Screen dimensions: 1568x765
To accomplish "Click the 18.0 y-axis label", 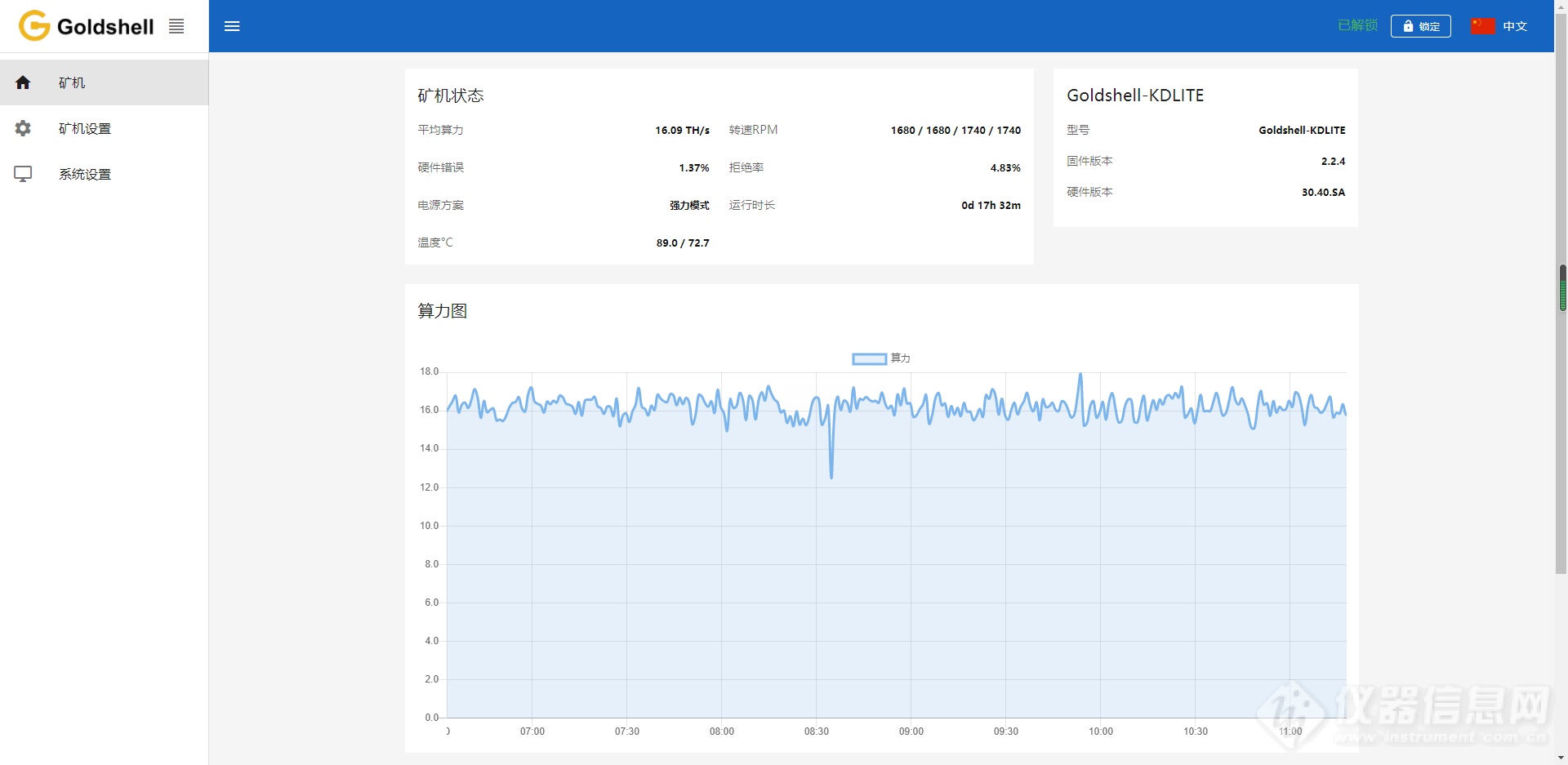I will [430, 371].
